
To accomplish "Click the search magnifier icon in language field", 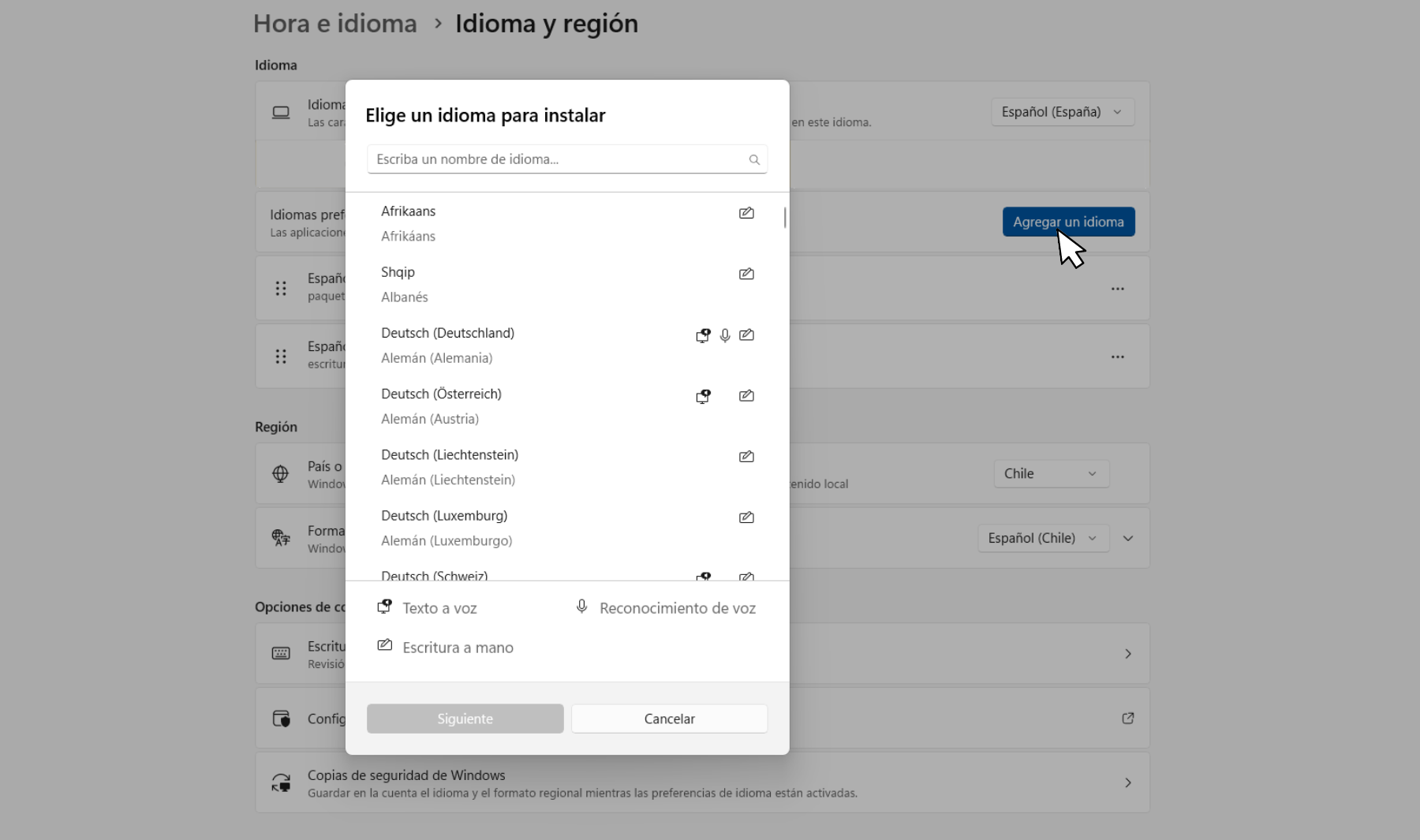I will 754,159.
